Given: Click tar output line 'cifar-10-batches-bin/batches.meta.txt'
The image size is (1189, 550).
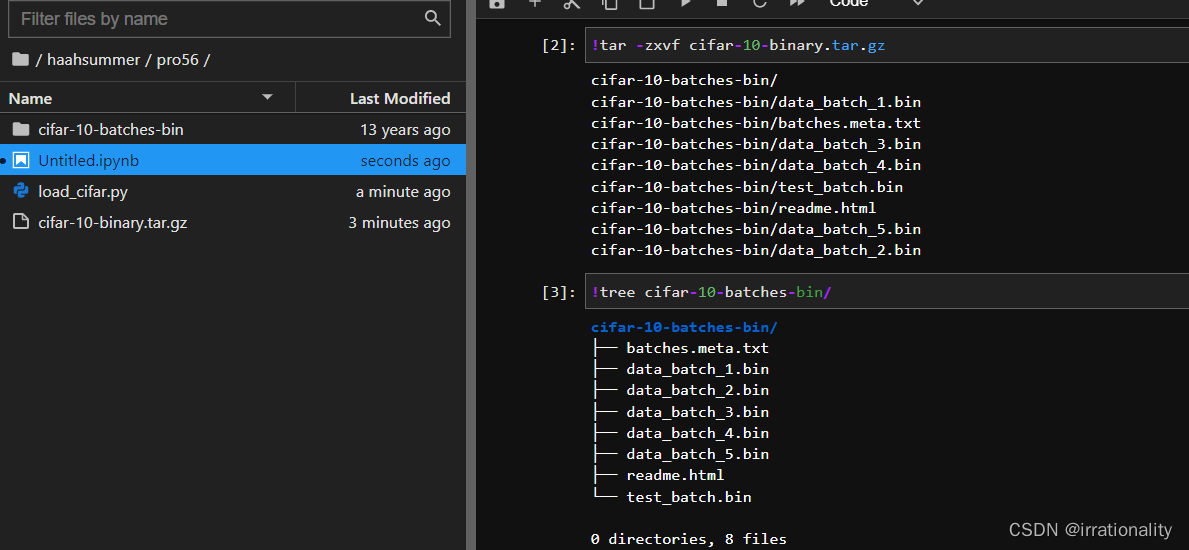Looking at the screenshot, I should 756,123.
